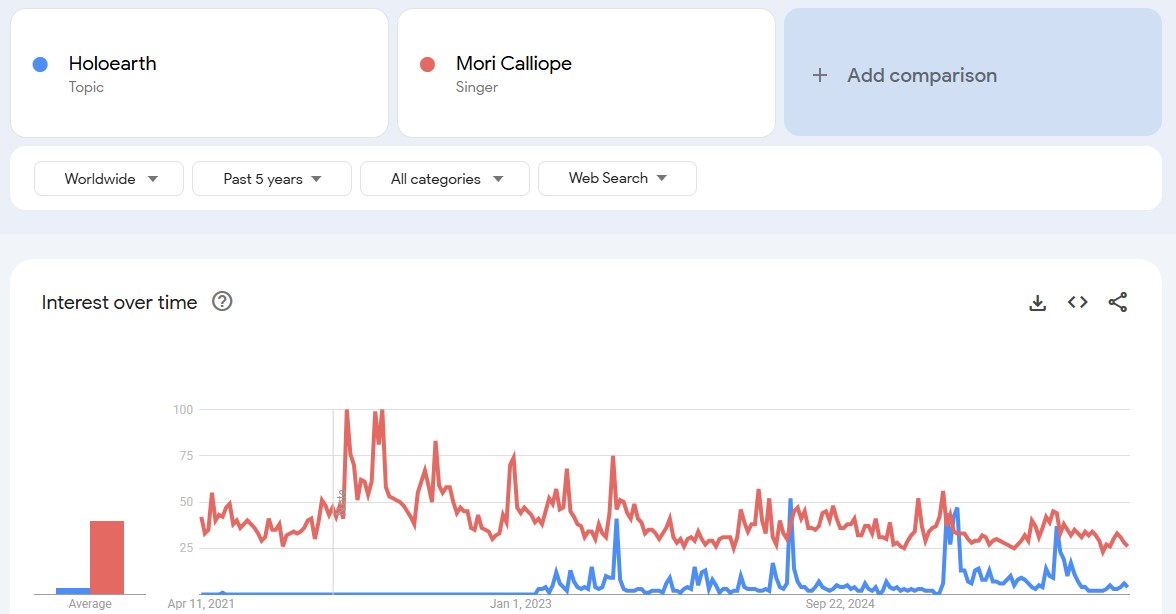Open the Interest over time help icon
The image size is (1176, 614).
222,302
